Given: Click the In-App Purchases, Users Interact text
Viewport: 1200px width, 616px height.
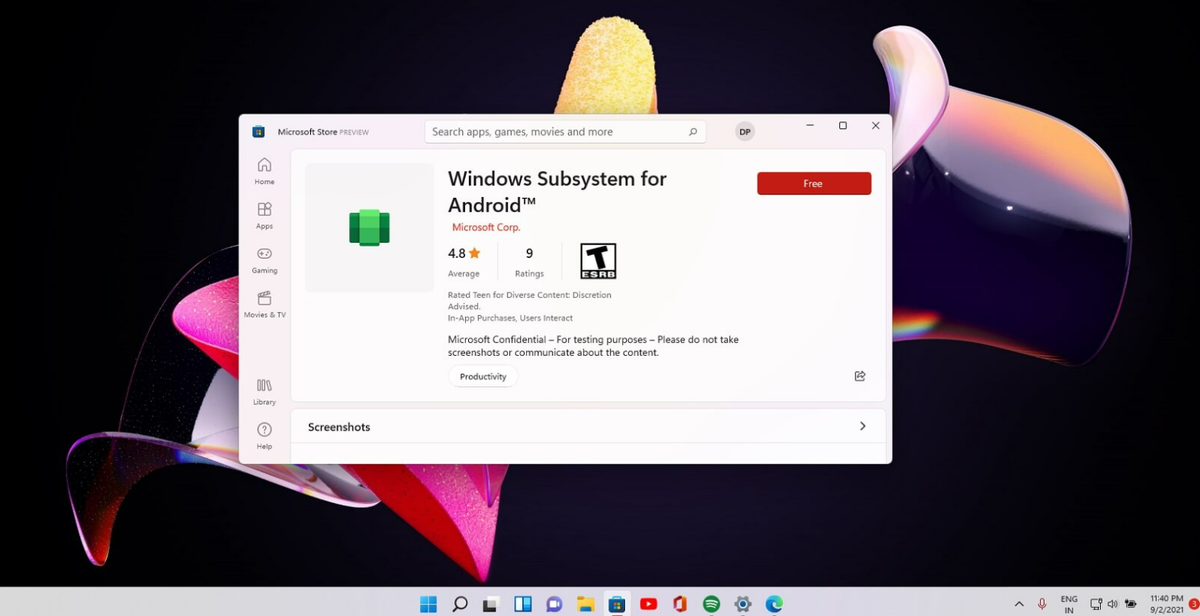Looking at the screenshot, I should [510, 318].
